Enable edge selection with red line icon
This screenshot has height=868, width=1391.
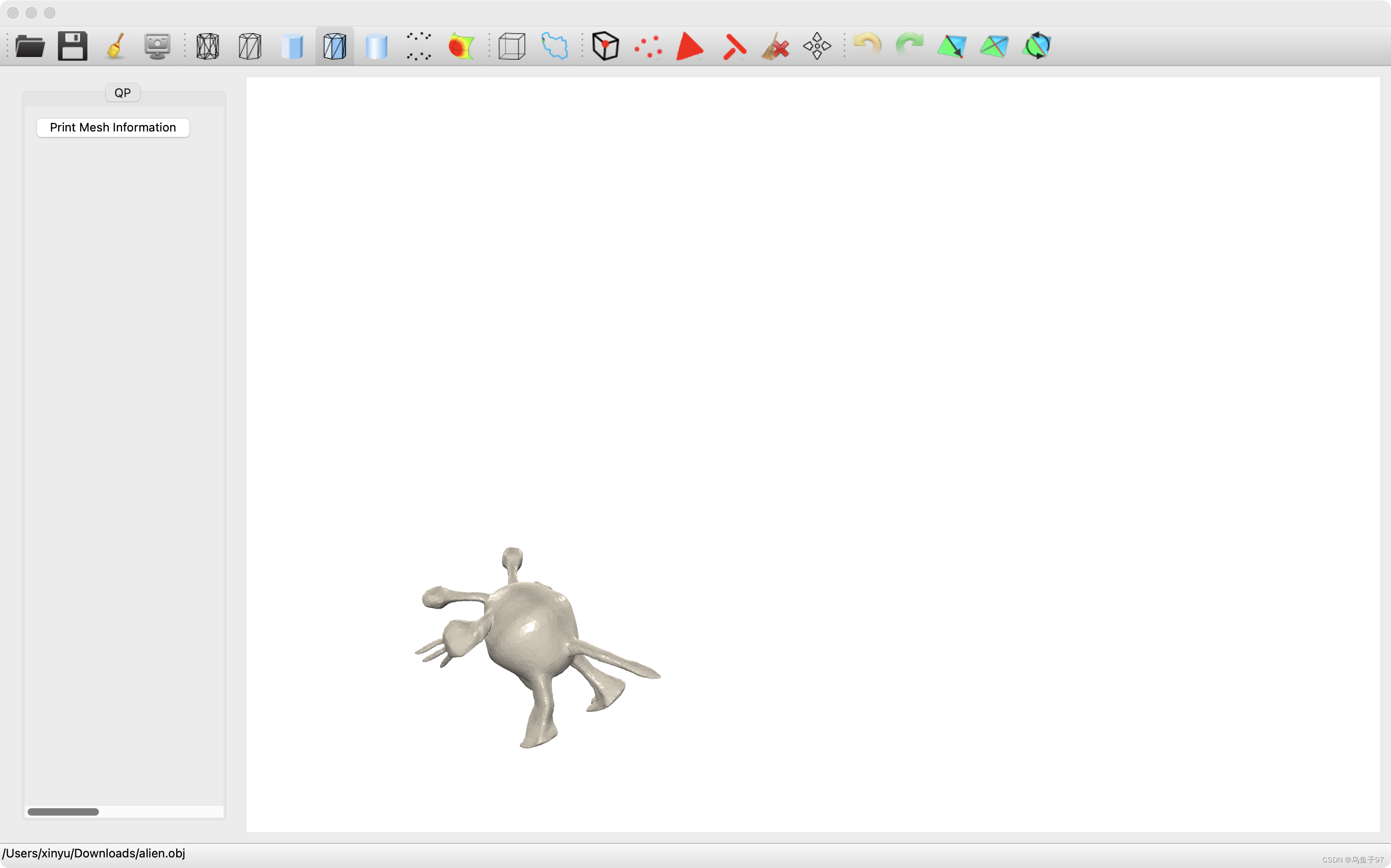coord(734,46)
